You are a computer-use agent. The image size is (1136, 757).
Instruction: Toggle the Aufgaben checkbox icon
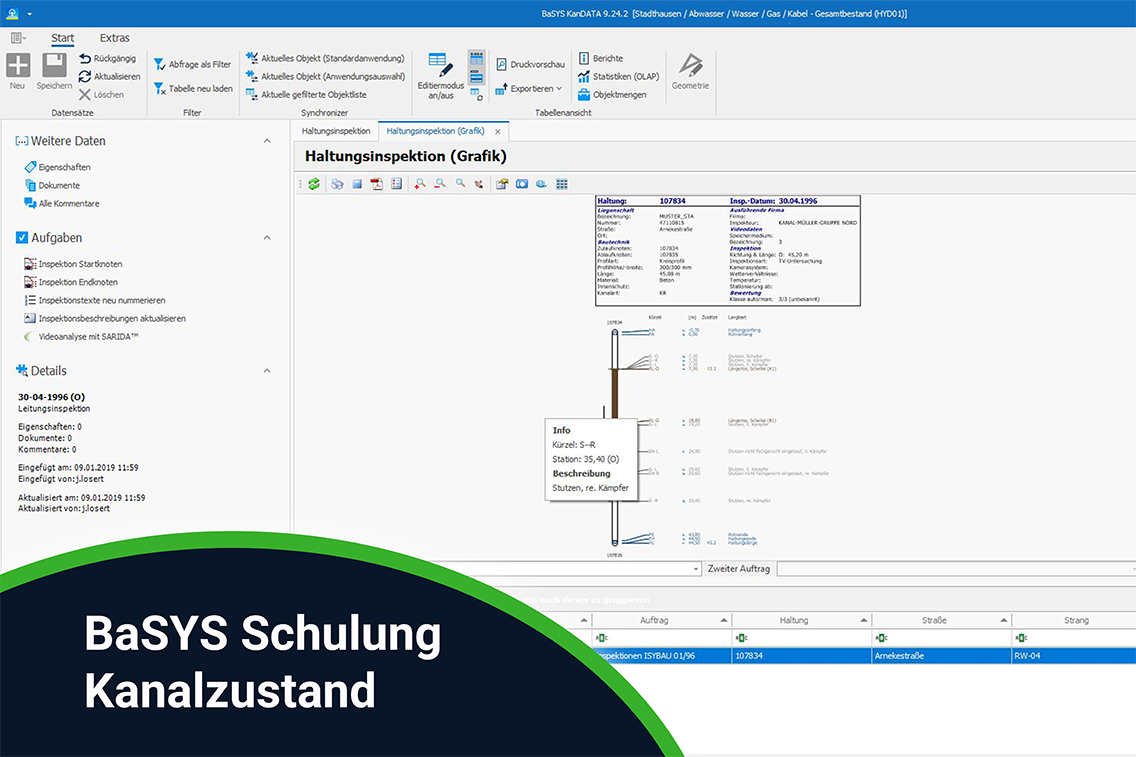tap(22, 238)
